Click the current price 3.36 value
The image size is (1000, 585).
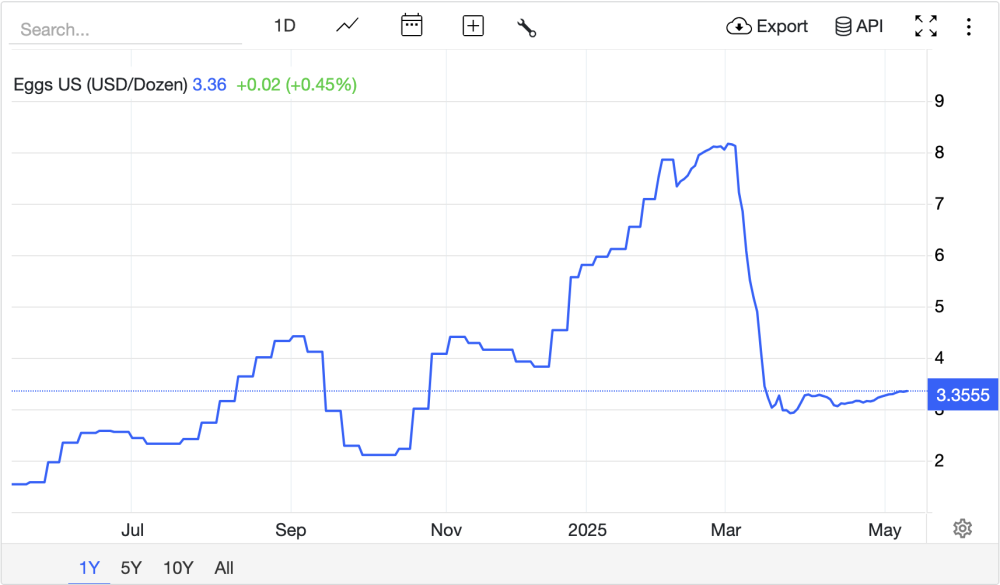click(x=209, y=85)
